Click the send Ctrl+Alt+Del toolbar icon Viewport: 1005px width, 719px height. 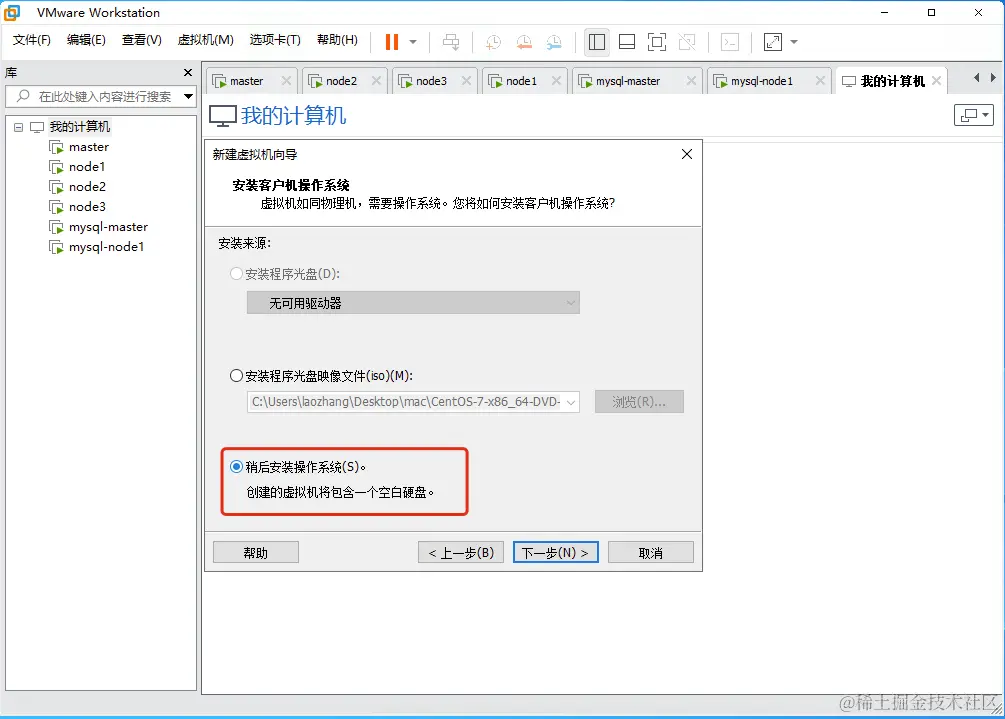coord(451,42)
